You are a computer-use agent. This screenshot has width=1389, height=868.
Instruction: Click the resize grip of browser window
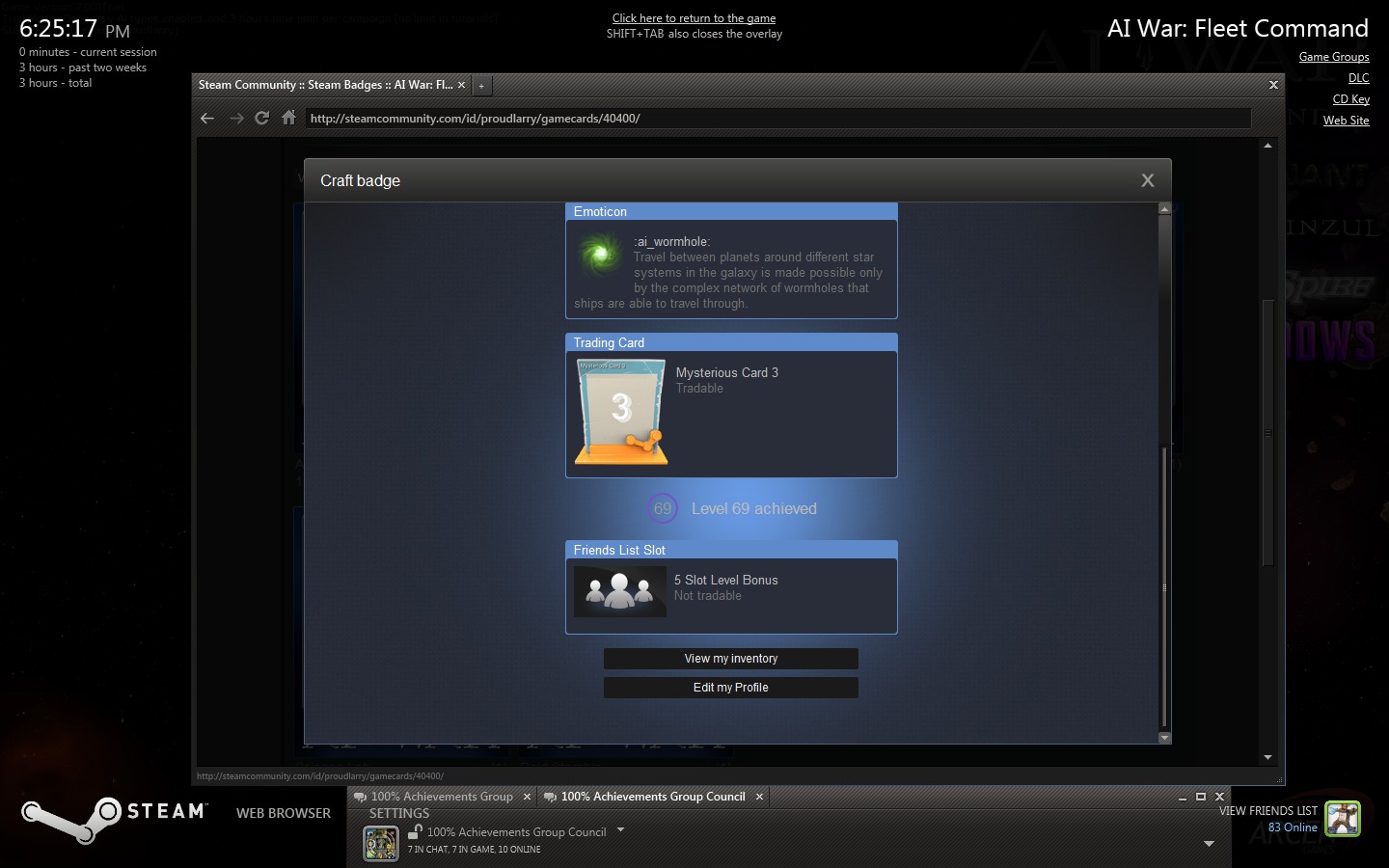1280,780
